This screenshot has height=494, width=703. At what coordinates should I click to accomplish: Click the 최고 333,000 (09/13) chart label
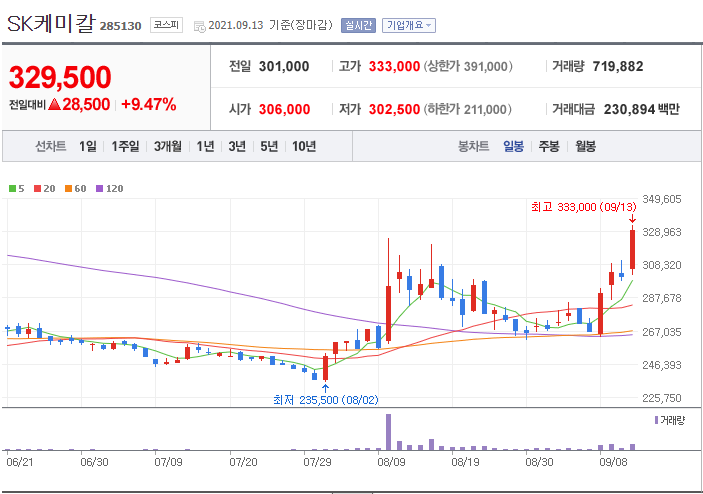584,207
